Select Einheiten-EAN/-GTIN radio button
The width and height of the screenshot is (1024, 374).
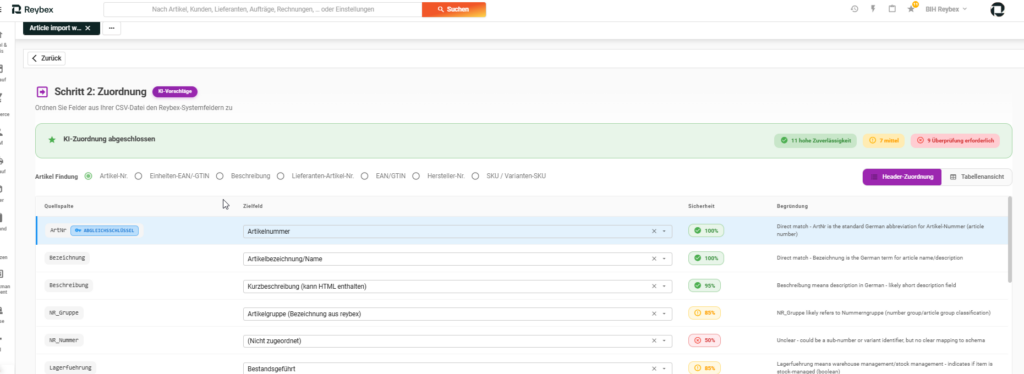pyautogui.click(x=138, y=176)
